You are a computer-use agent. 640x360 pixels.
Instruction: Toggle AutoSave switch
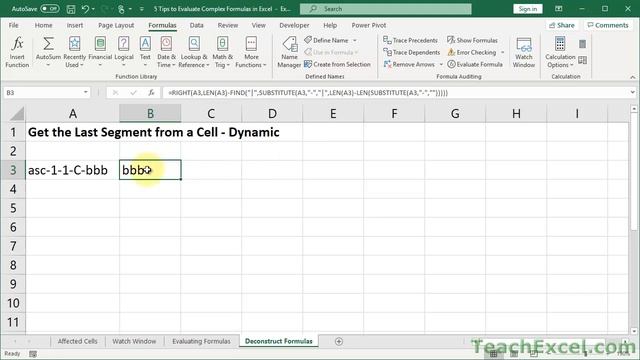pos(50,9)
